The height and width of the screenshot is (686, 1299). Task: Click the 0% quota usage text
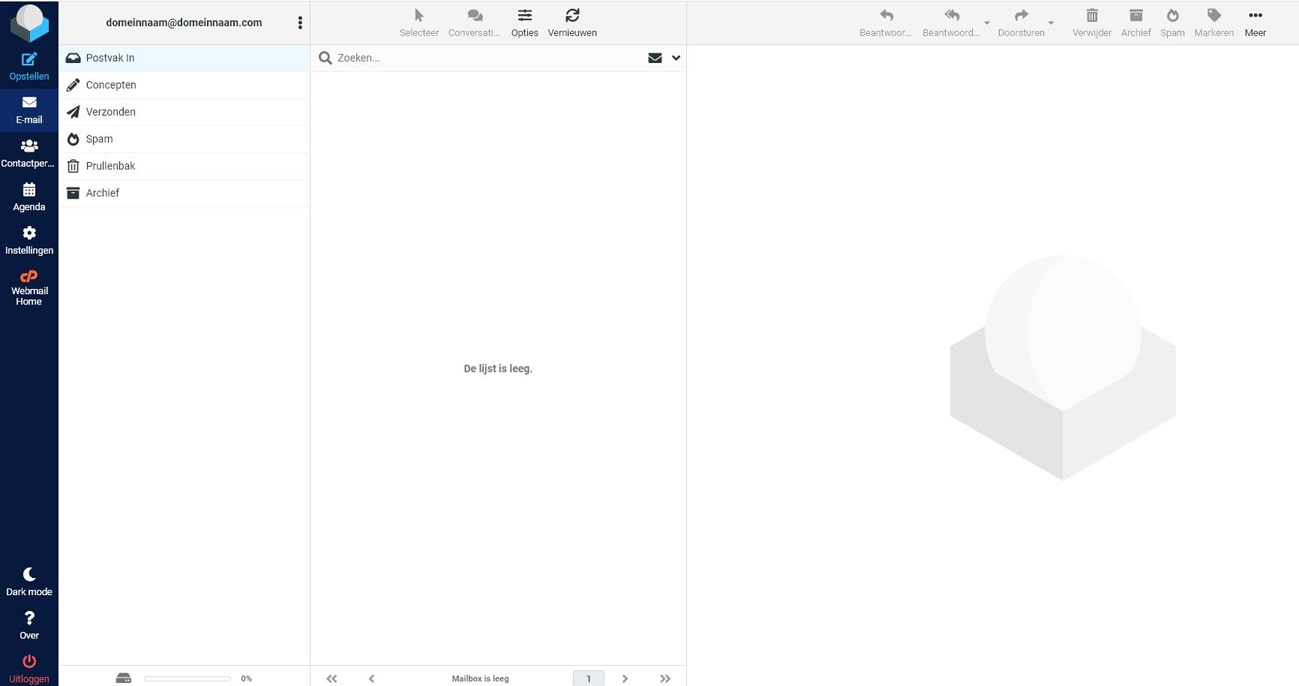[x=246, y=679]
